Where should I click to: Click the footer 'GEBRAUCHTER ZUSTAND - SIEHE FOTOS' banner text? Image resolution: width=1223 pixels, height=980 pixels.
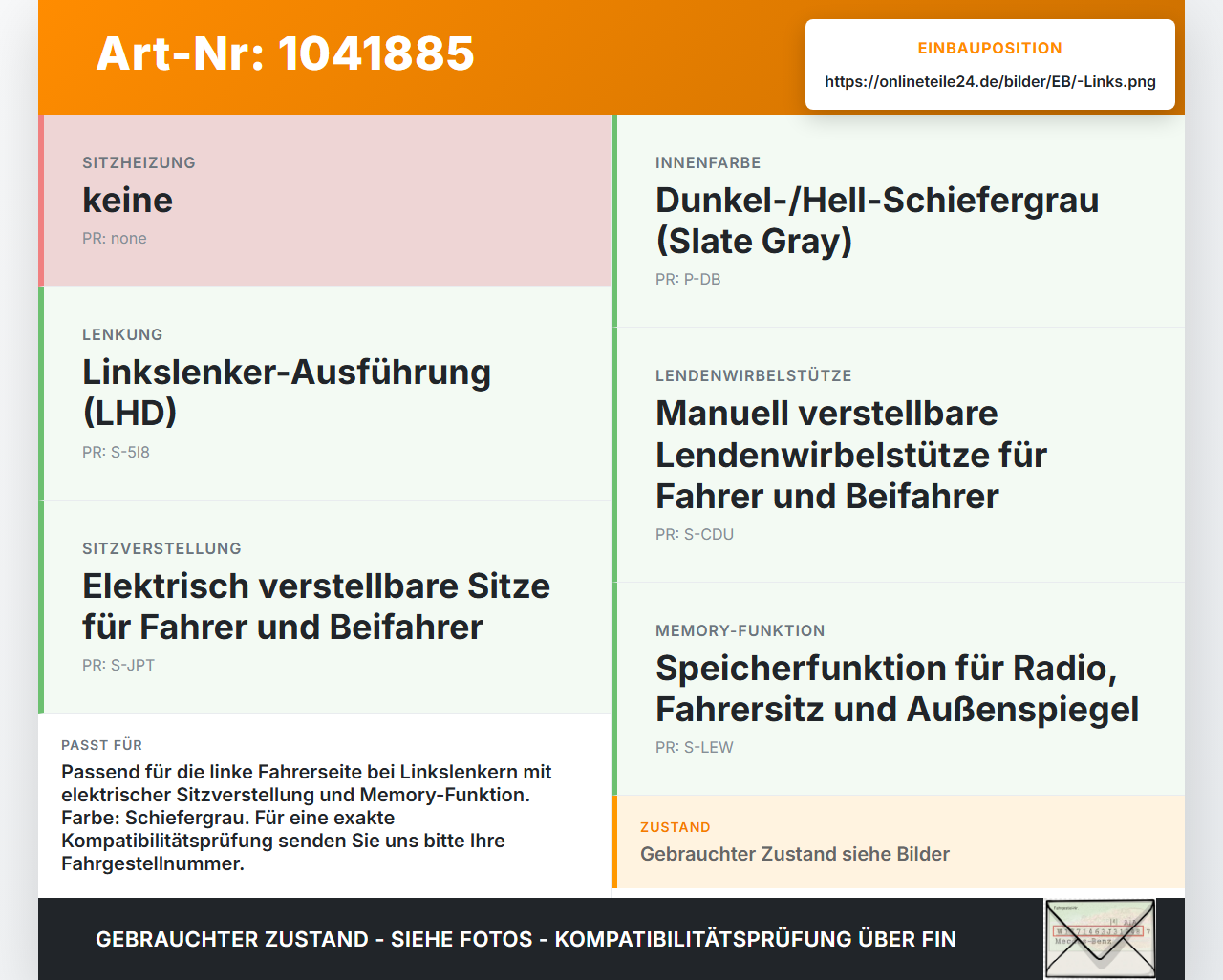click(x=526, y=939)
